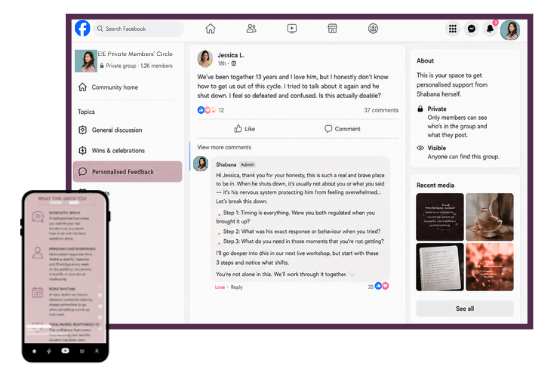Viewport: 557px width, 372px height.
Task: Click See all under Recent media
Action: pyautogui.click(x=465, y=308)
